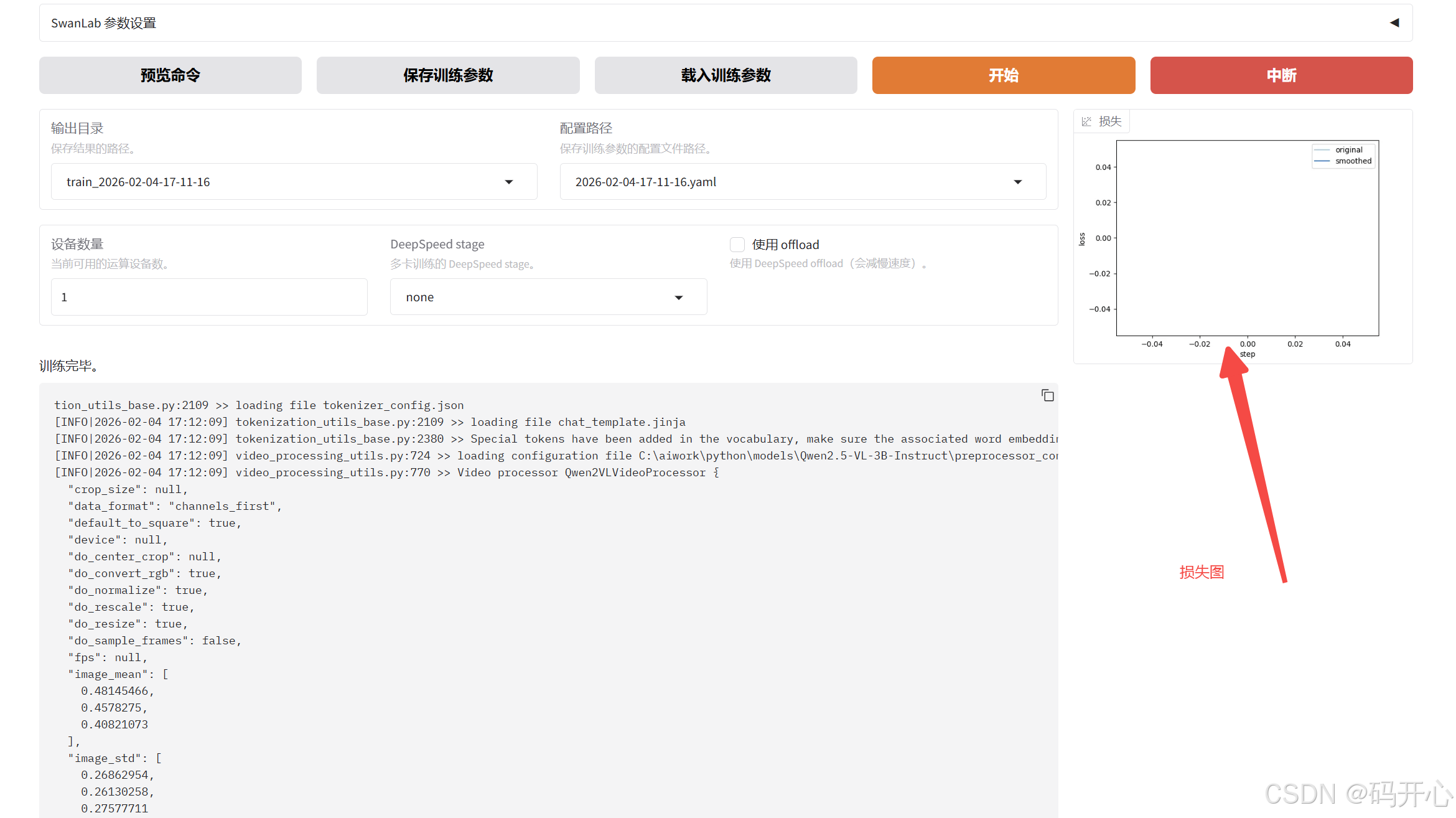Viewport: 1456px width, 818px height.
Task: Click the Preview Command button
Action: coord(170,75)
